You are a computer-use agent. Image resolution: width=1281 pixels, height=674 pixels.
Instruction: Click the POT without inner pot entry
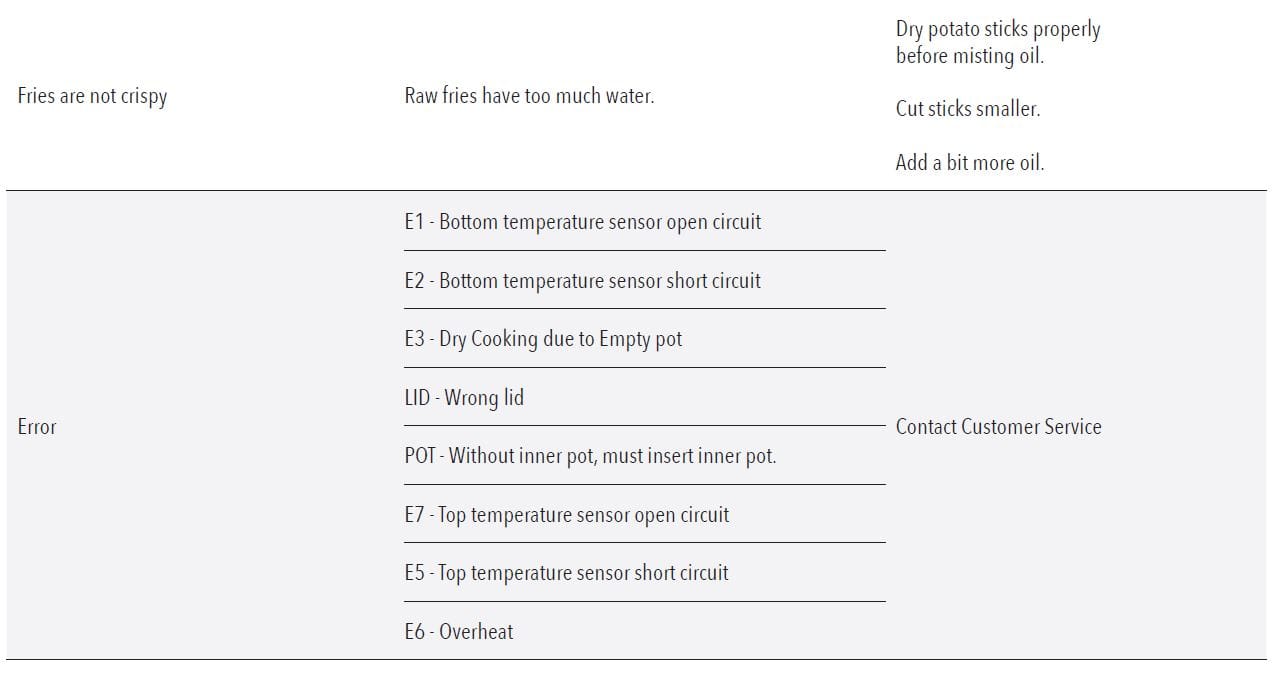tap(590, 456)
